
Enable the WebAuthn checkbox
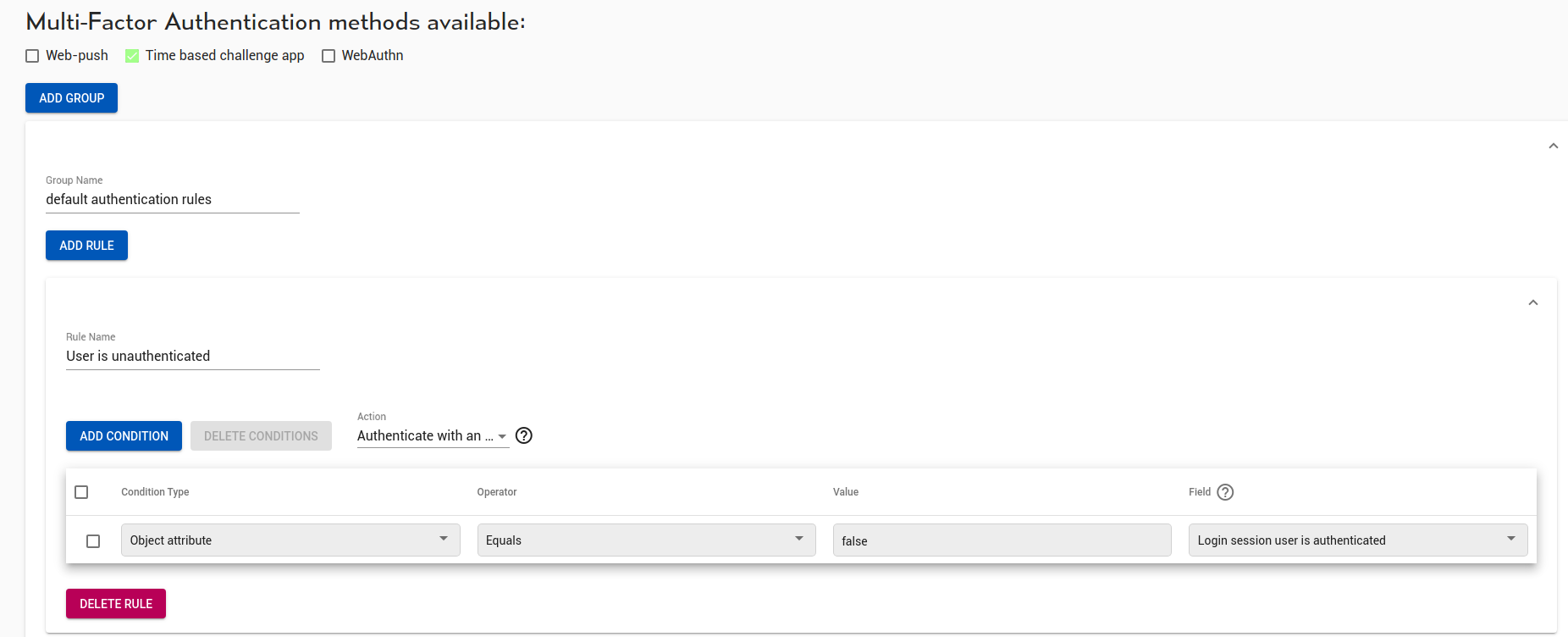(x=329, y=56)
